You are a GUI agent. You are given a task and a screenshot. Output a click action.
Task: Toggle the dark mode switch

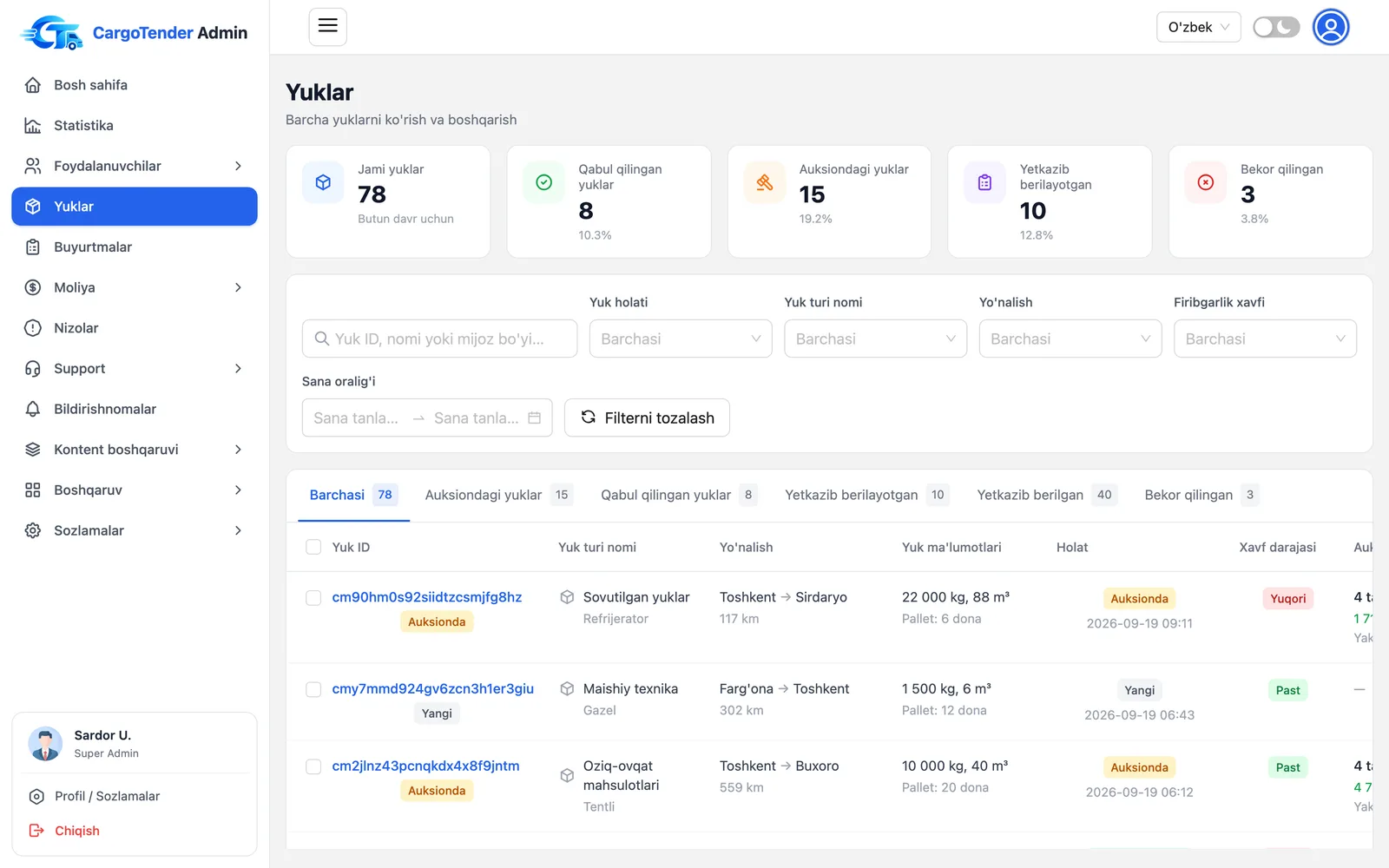pos(1276,27)
